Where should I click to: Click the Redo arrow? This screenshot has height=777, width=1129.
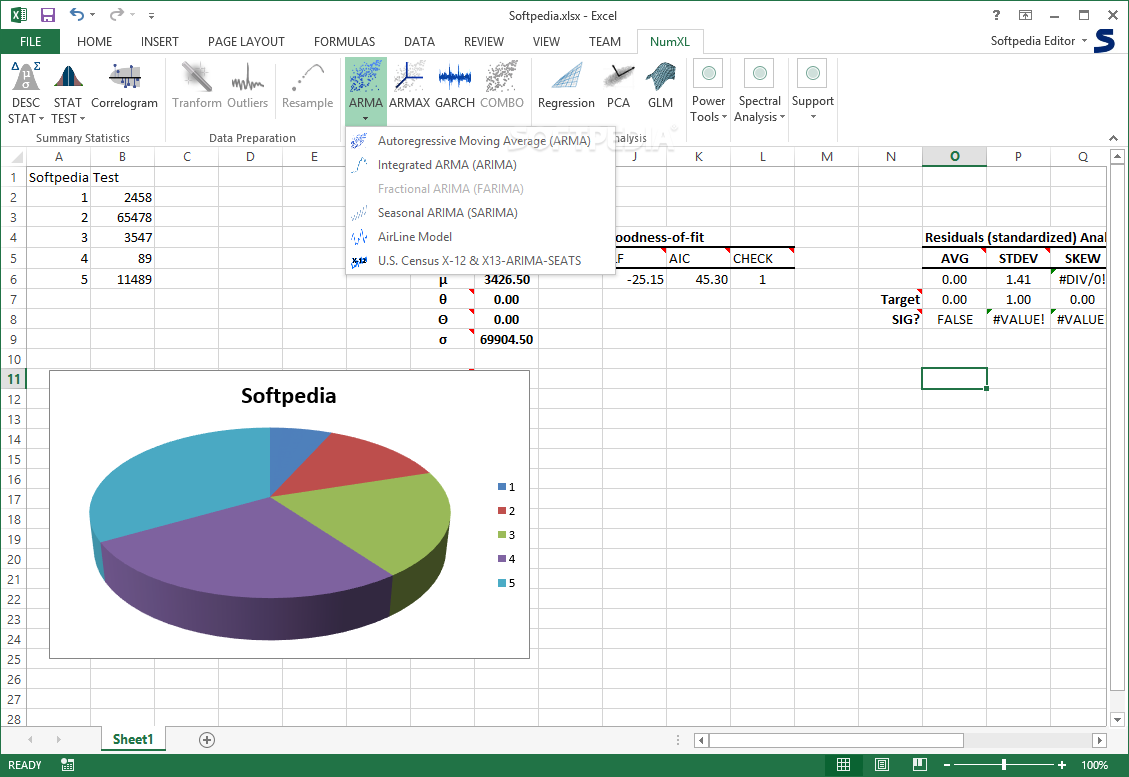(x=117, y=14)
